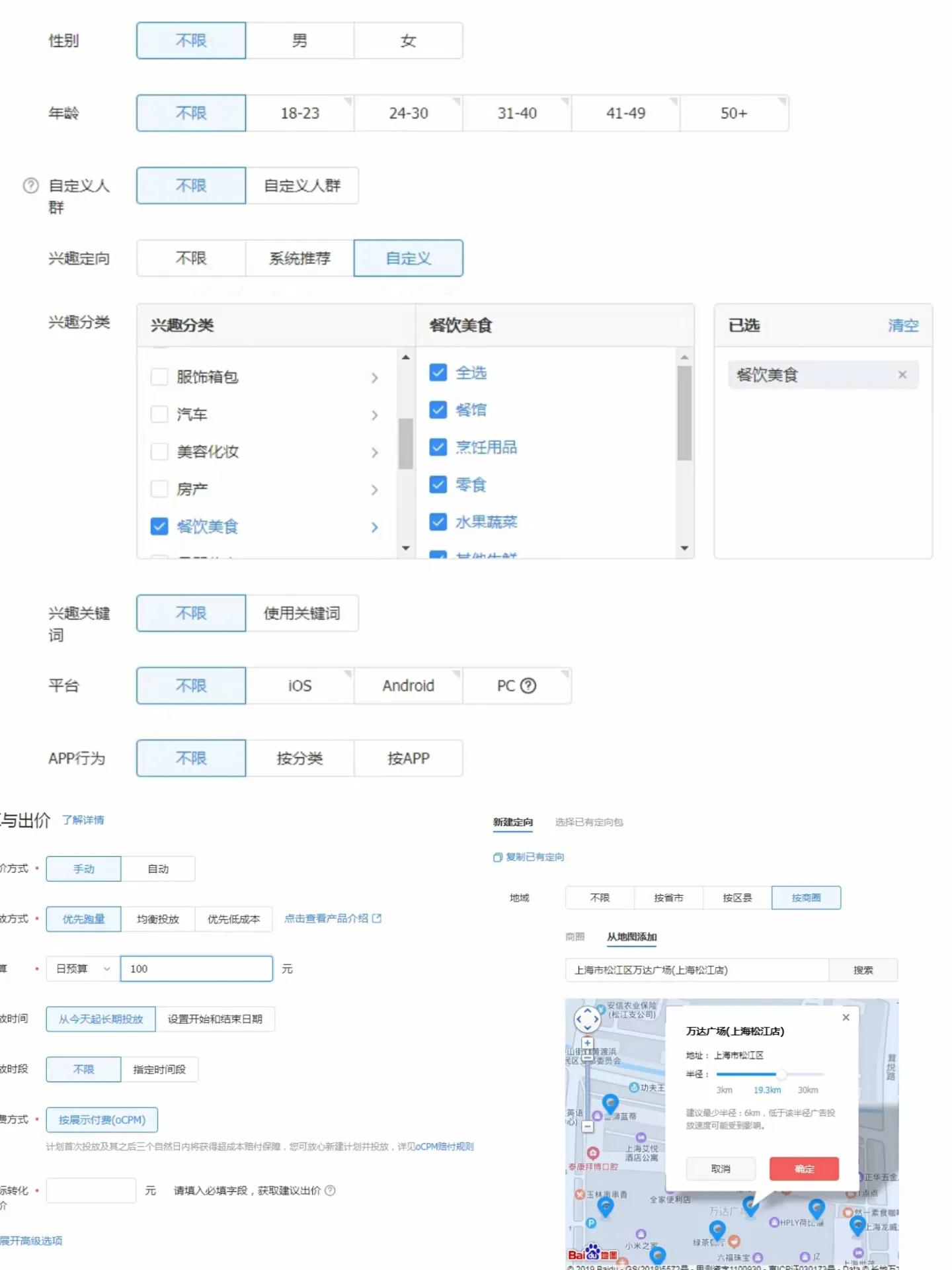Click the help icon beside 自定义人群

click(x=30, y=186)
